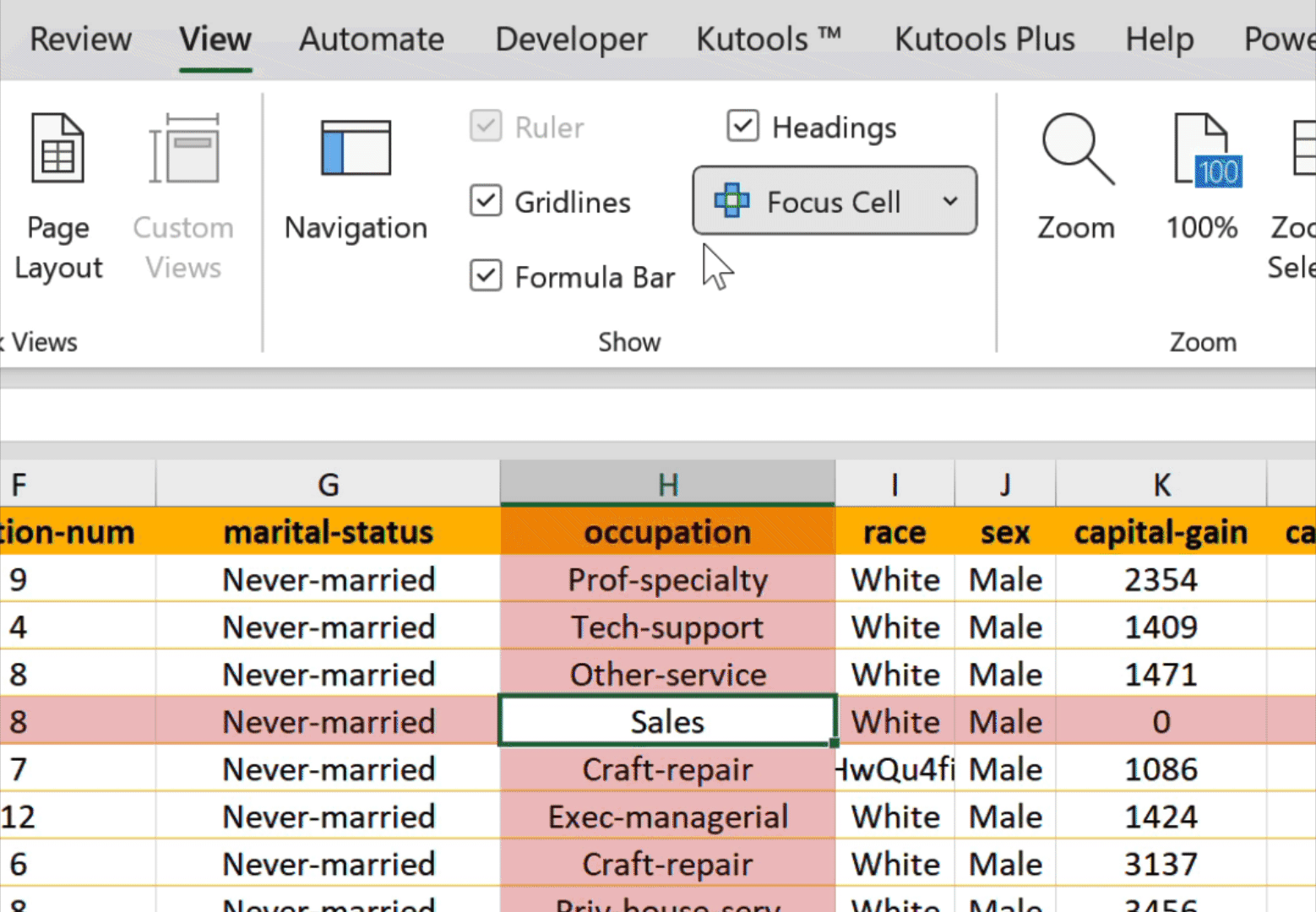Open the Kutools Plus tab
The image size is (1316, 912).
pos(985,40)
